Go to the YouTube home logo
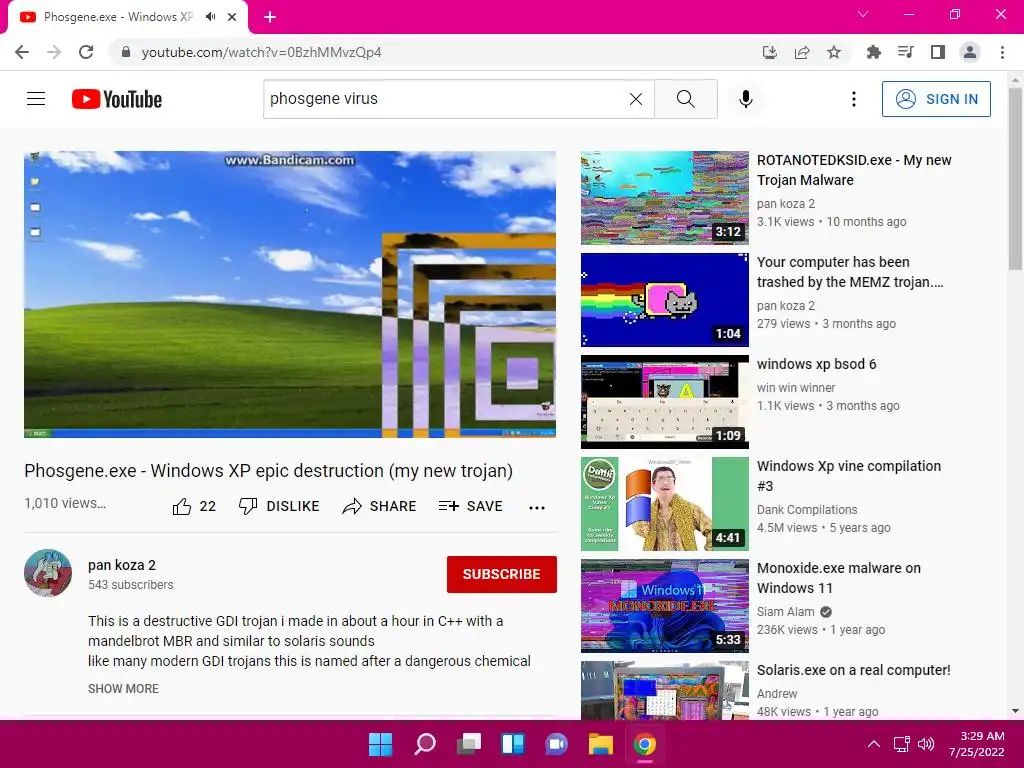 [117, 99]
